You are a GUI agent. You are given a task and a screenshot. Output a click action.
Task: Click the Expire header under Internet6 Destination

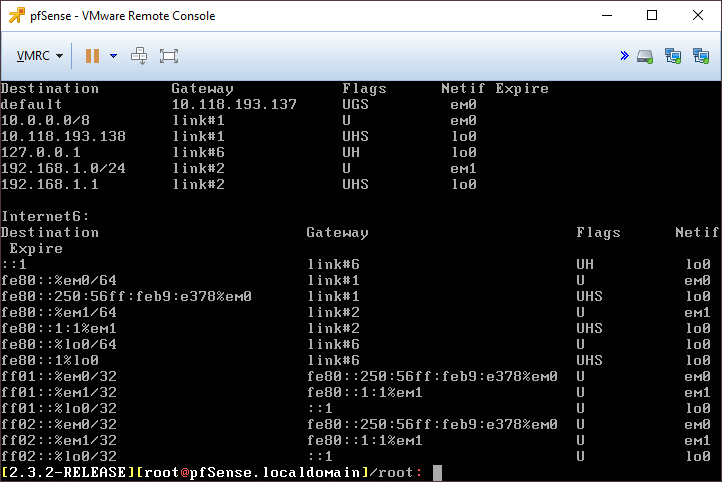click(36, 249)
